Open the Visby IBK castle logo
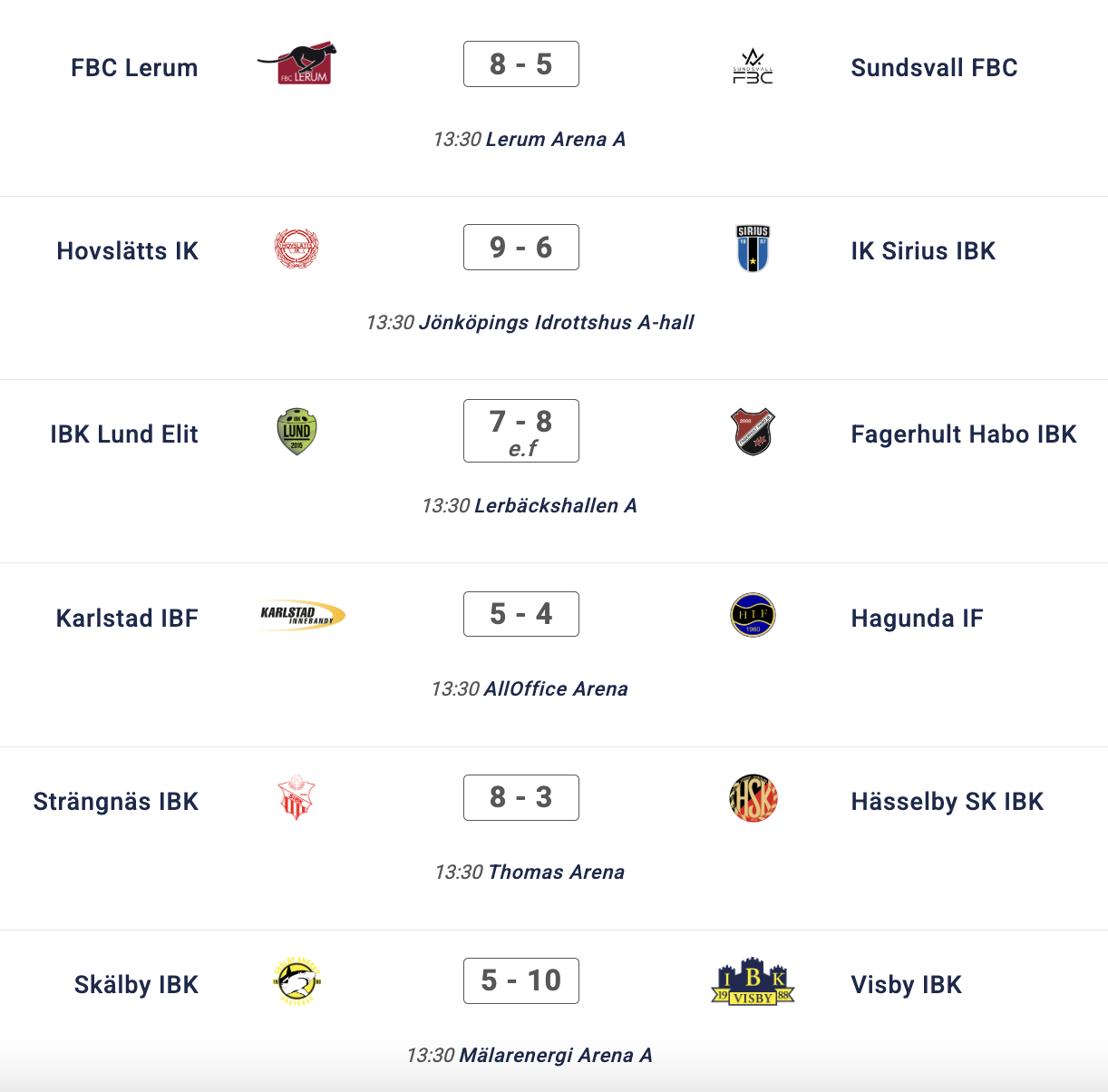Viewport: 1108px width, 1092px height. [x=753, y=982]
